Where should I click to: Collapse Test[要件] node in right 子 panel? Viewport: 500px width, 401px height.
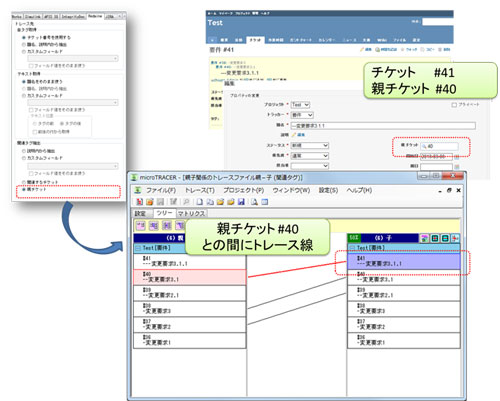352,248
